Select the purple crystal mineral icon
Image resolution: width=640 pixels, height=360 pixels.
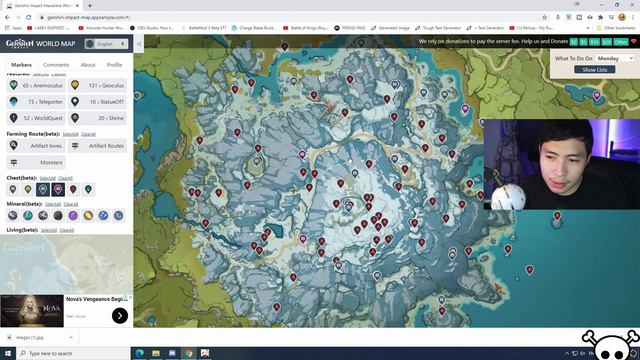point(73,216)
